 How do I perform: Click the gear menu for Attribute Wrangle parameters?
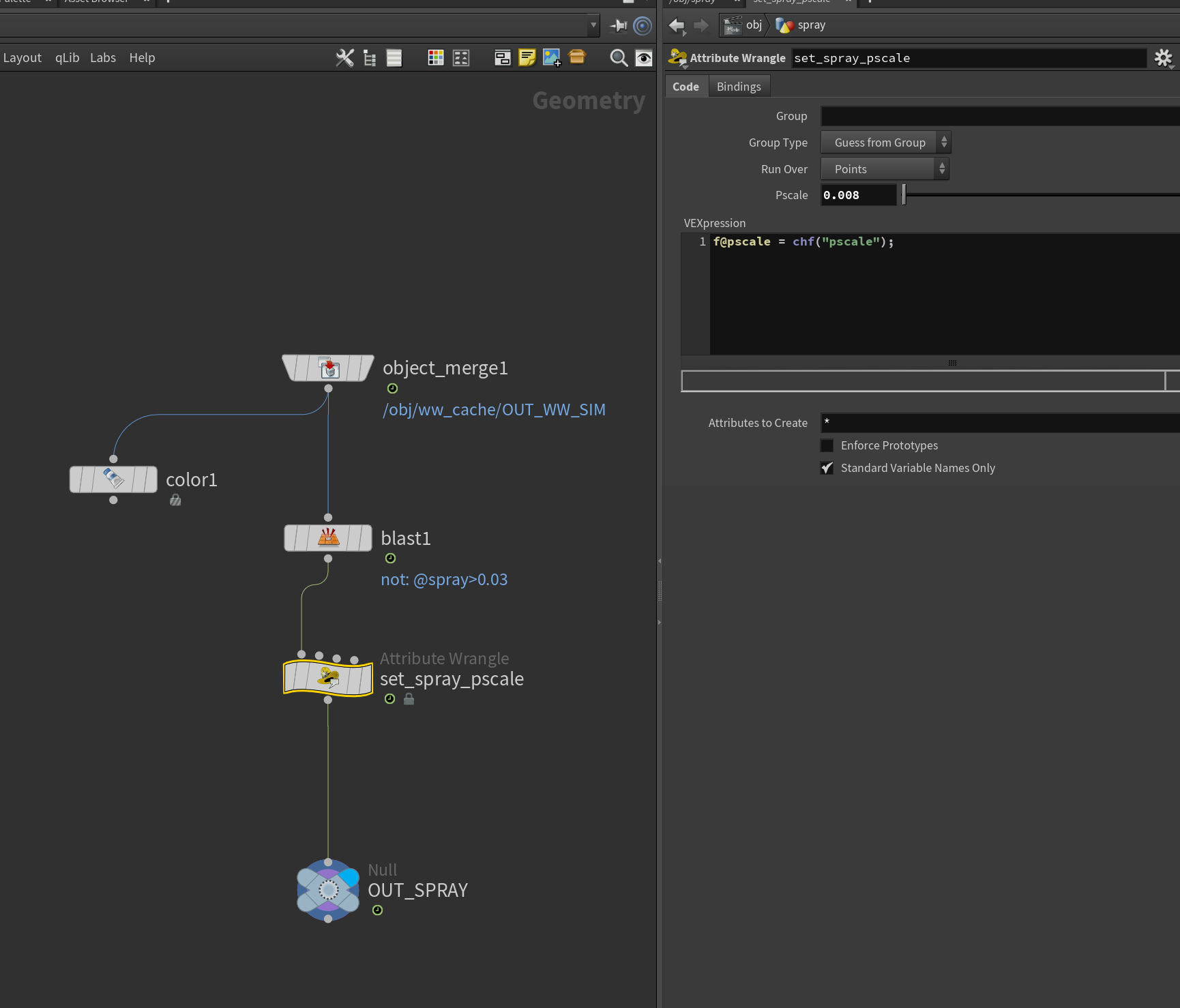click(1164, 58)
